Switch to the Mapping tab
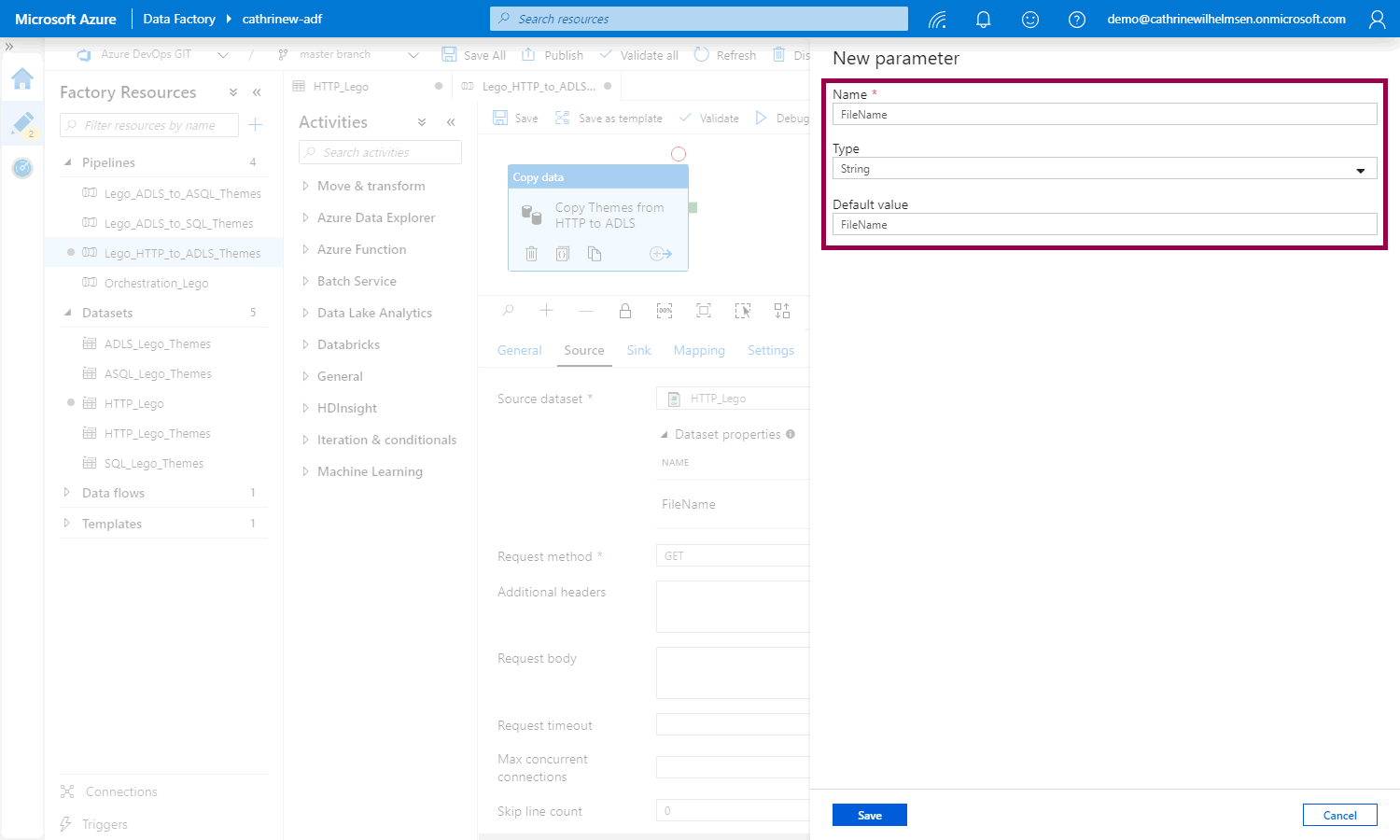Viewport: 1400px width, 840px height. (x=699, y=350)
